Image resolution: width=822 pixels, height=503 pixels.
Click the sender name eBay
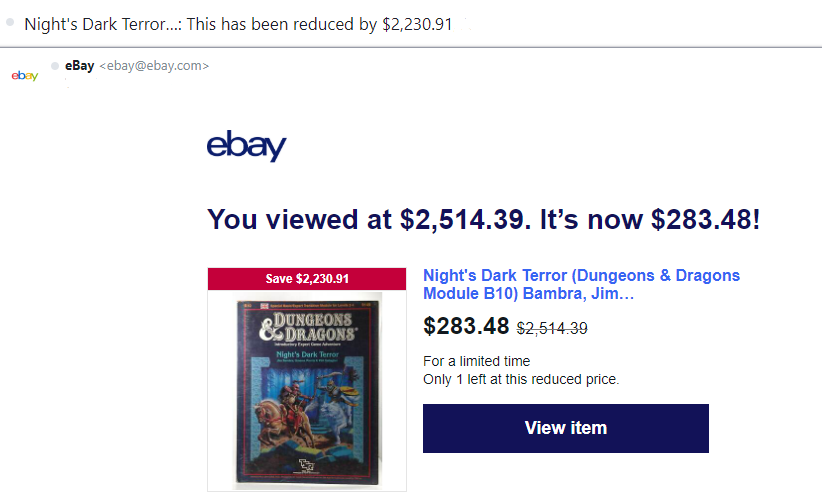click(x=79, y=66)
